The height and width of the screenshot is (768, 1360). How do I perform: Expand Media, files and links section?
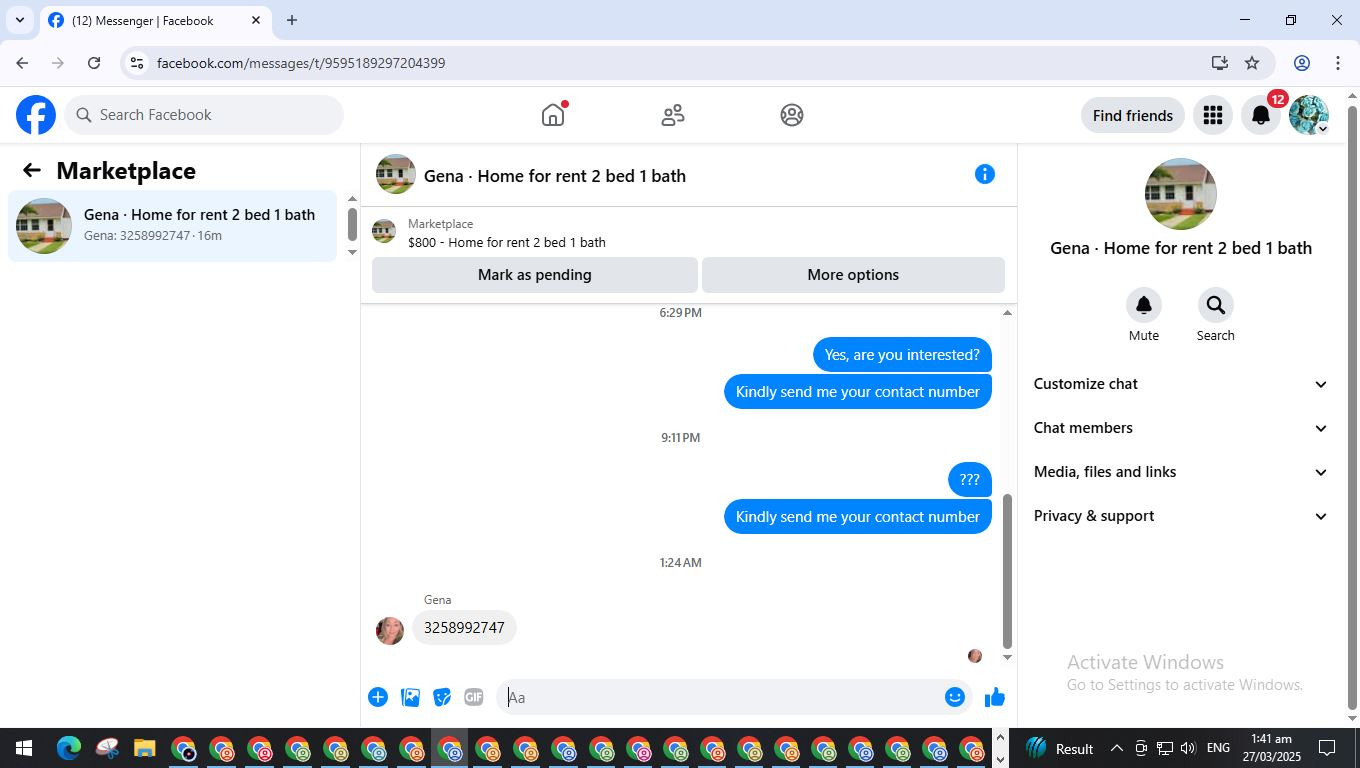pyautogui.click(x=1181, y=472)
